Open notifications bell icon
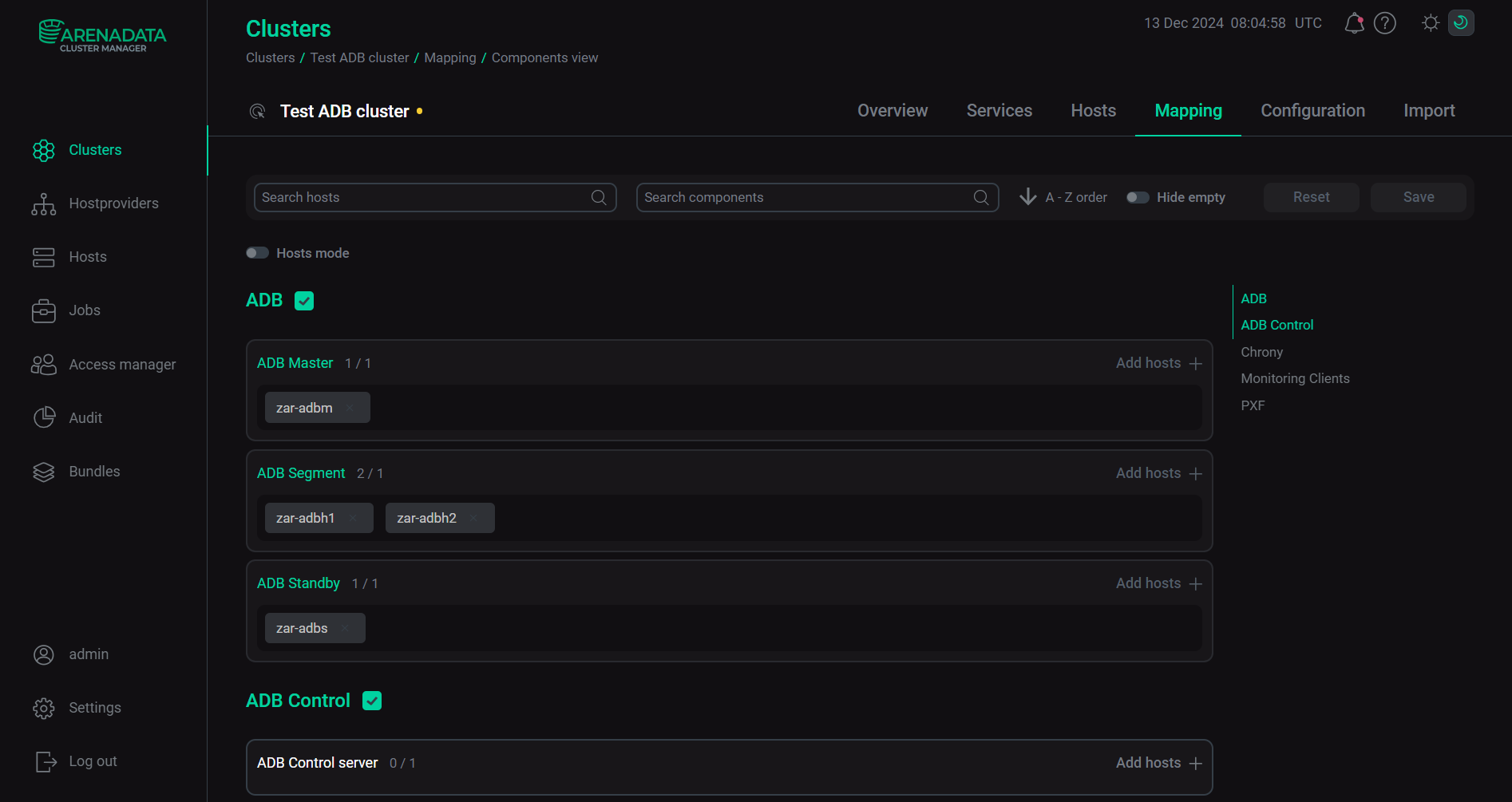 pos(1354,23)
